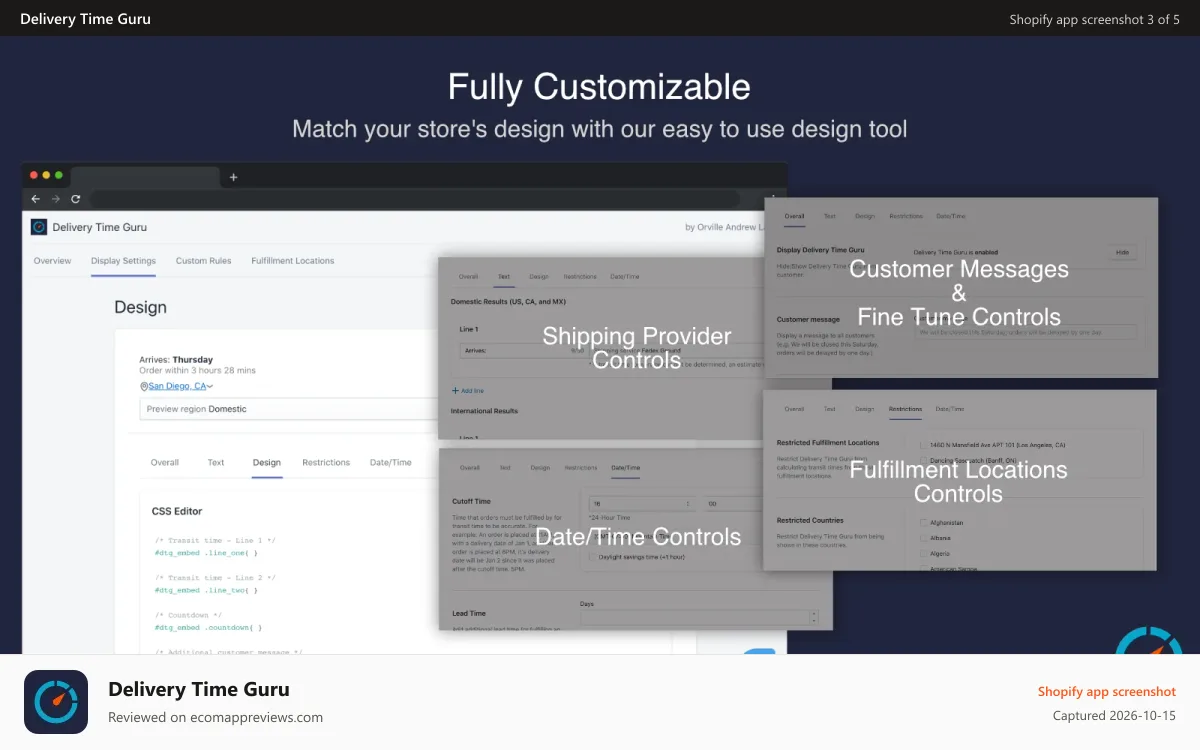1200x750 pixels.
Task: Select the Text tab in the Shipping Provider panel
Action: tap(504, 276)
